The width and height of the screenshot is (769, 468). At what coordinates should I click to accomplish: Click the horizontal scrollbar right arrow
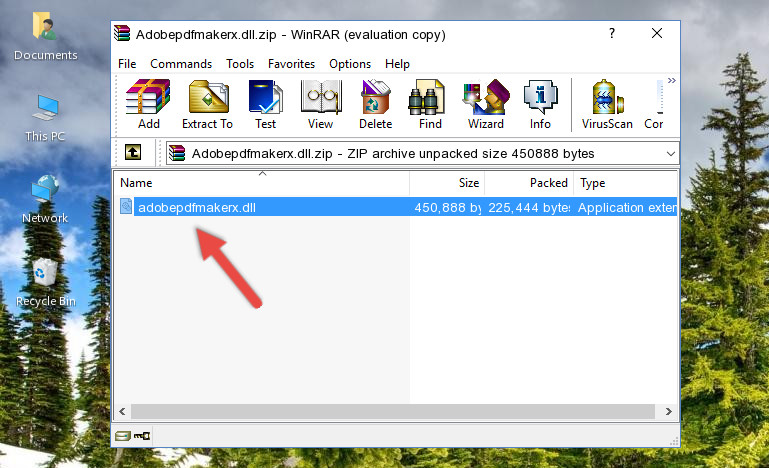[668, 411]
